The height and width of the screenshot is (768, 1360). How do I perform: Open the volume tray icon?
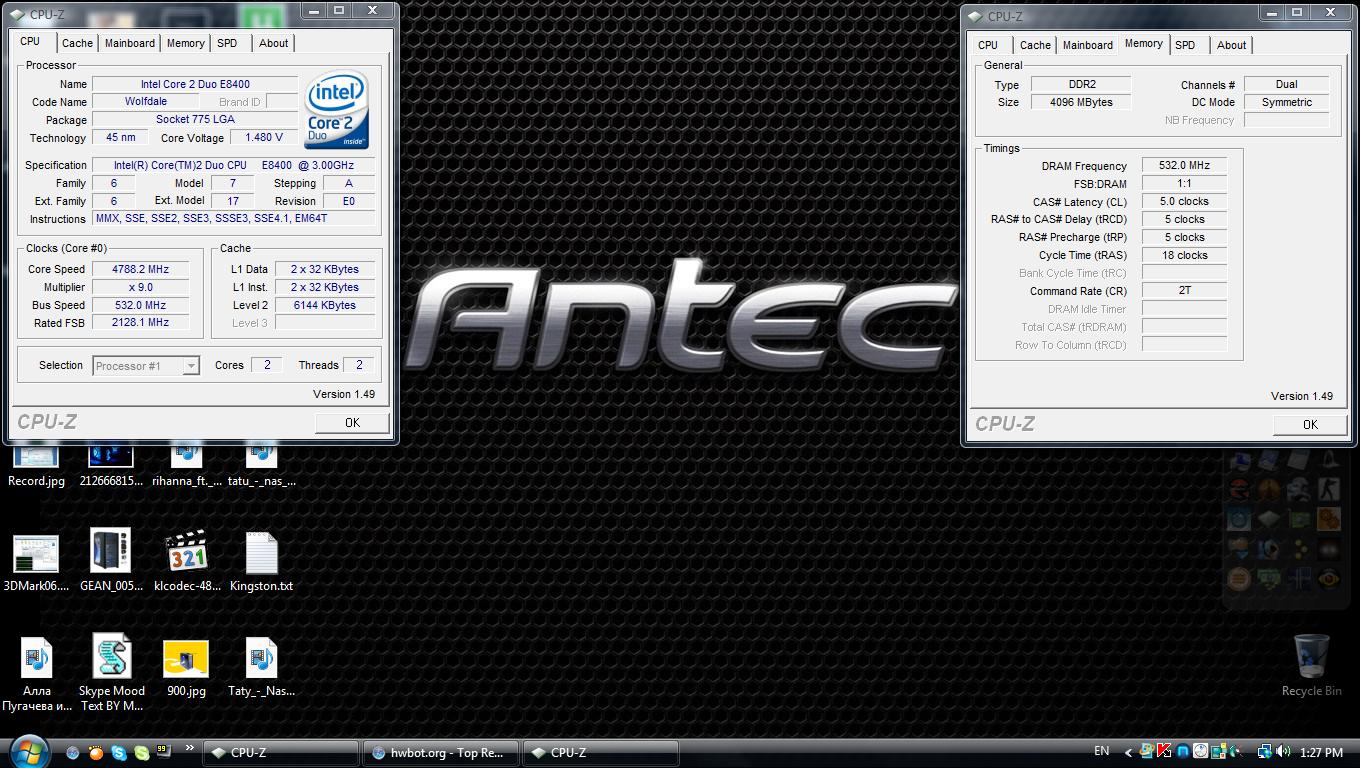click(1283, 752)
